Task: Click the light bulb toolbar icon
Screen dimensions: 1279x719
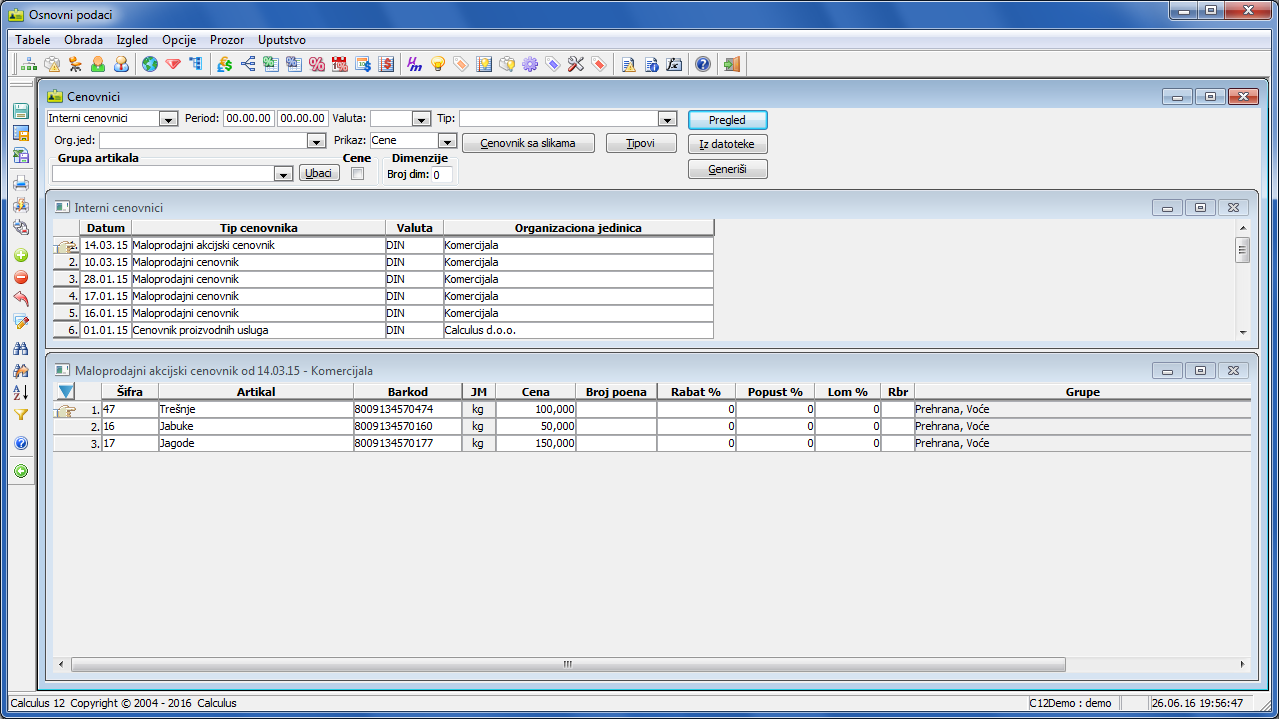Action: pos(437,64)
